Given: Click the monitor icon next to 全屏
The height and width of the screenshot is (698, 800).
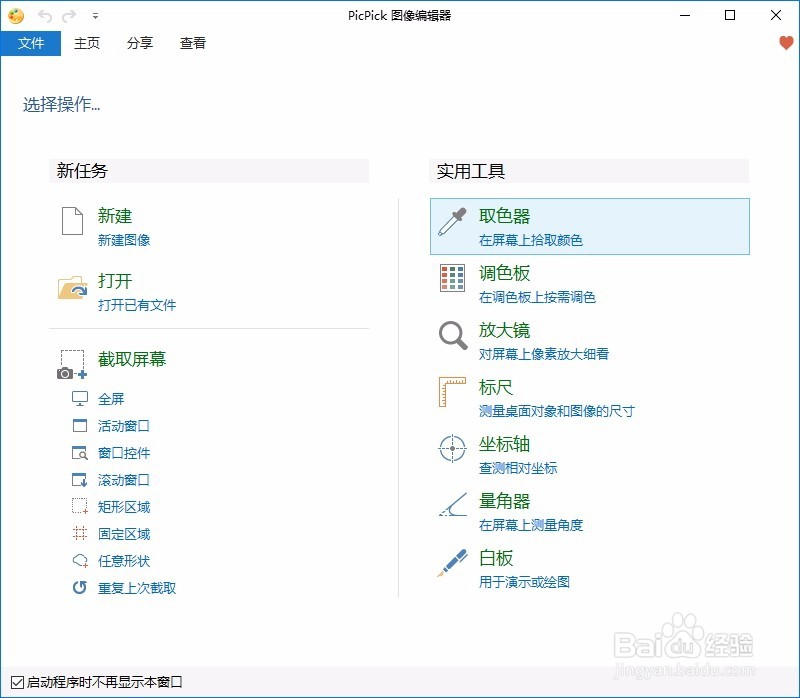Looking at the screenshot, I should pyautogui.click(x=80, y=398).
